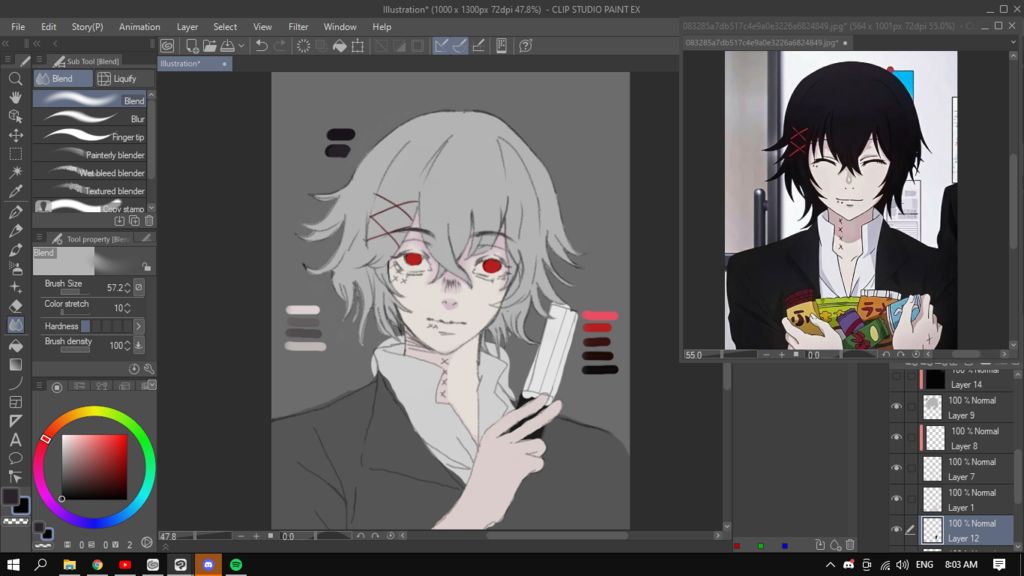Open the Layer menu
The height and width of the screenshot is (576, 1024).
click(187, 27)
